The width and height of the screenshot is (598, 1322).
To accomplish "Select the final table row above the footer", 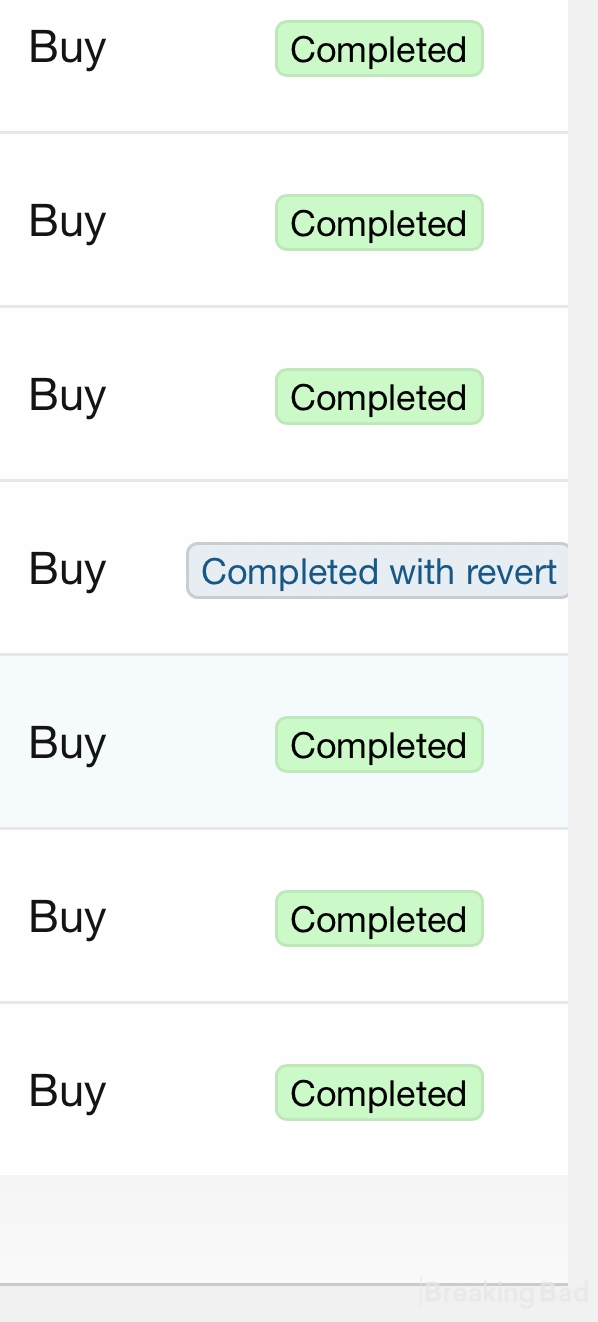I will point(284,1089).
